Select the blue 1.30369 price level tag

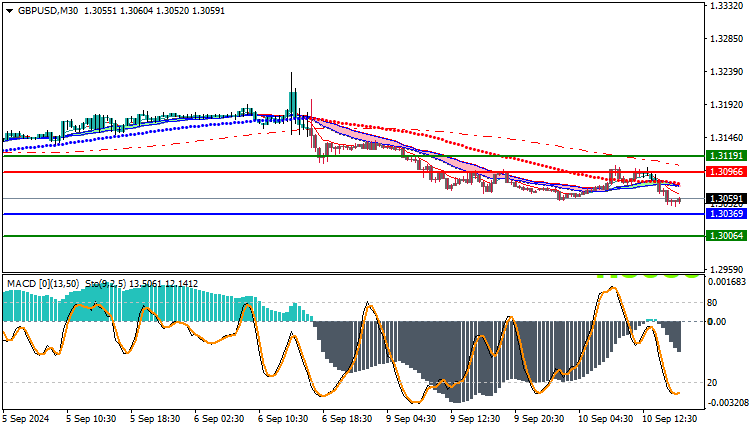click(x=726, y=214)
